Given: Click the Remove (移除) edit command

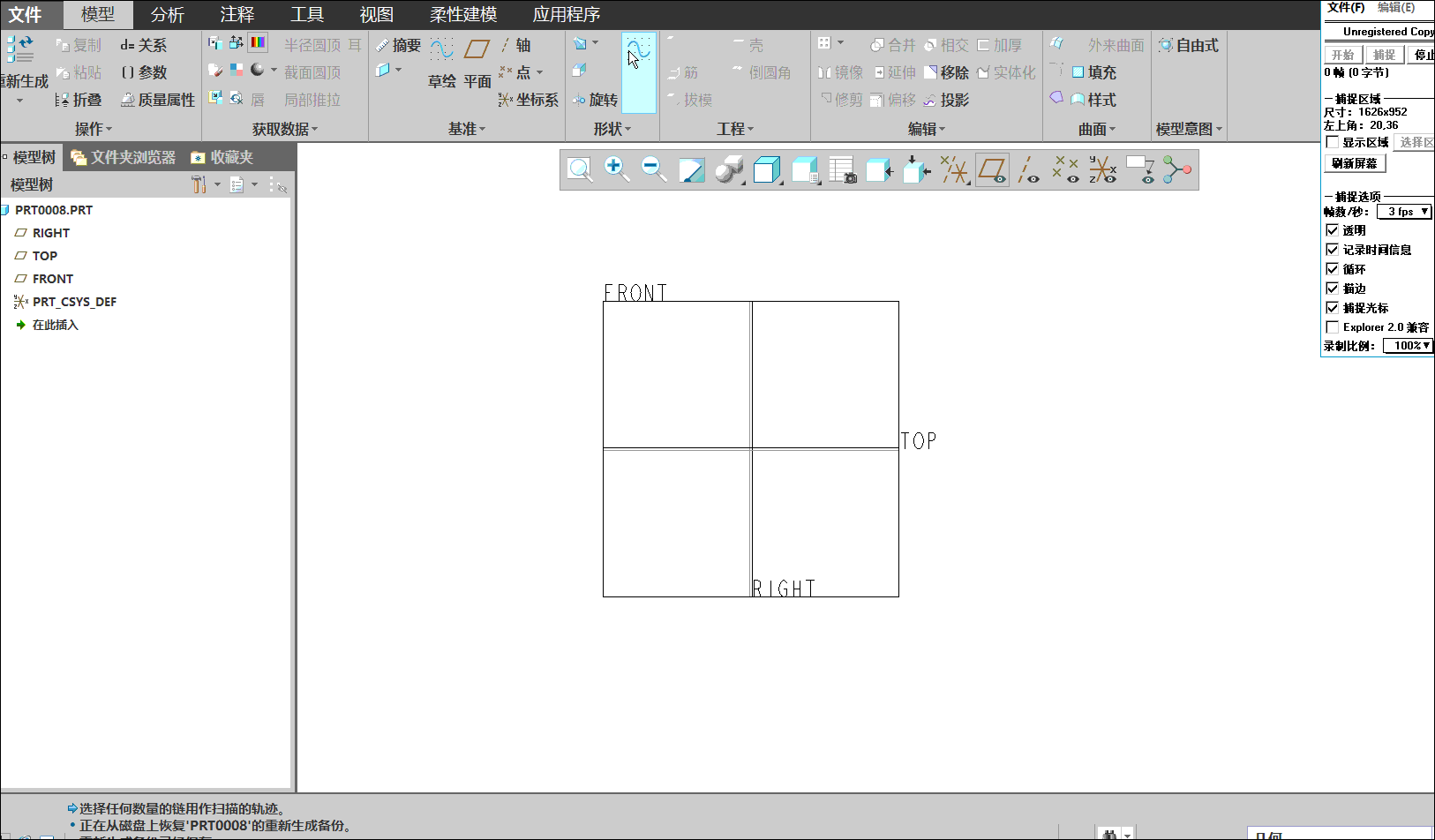Looking at the screenshot, I should [x=947, y=72].
